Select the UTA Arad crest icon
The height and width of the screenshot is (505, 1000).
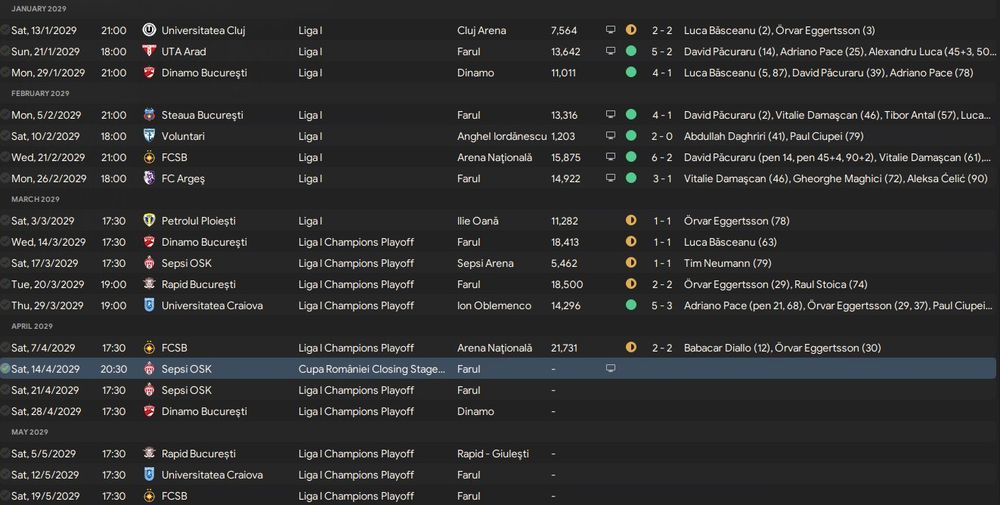click(x=149, y=51)
